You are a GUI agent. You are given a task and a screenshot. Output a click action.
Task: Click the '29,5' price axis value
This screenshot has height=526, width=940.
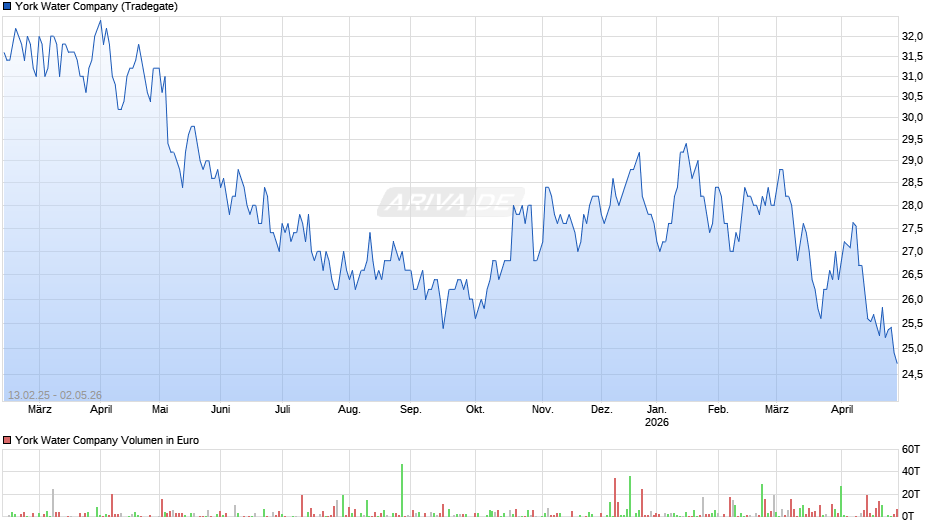click(x=912, y=140)
